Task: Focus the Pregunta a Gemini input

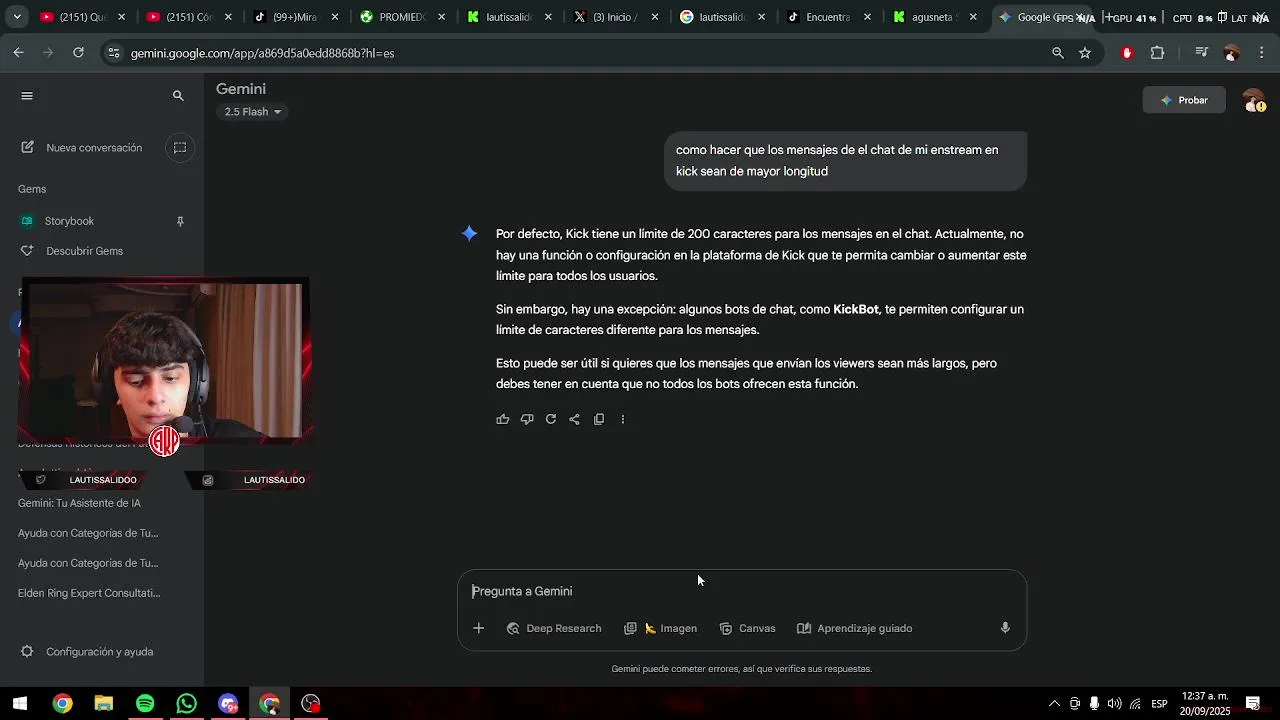Action: pos(742,591)
